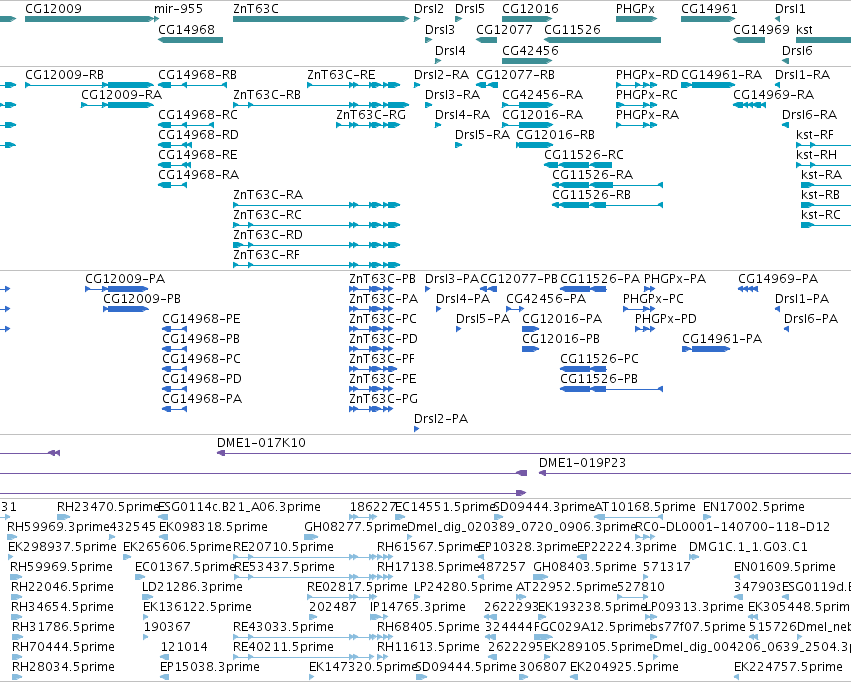The image size is (851, 682).
Task: Open EST RE20710.5prime label
Action: pos(283,547)
